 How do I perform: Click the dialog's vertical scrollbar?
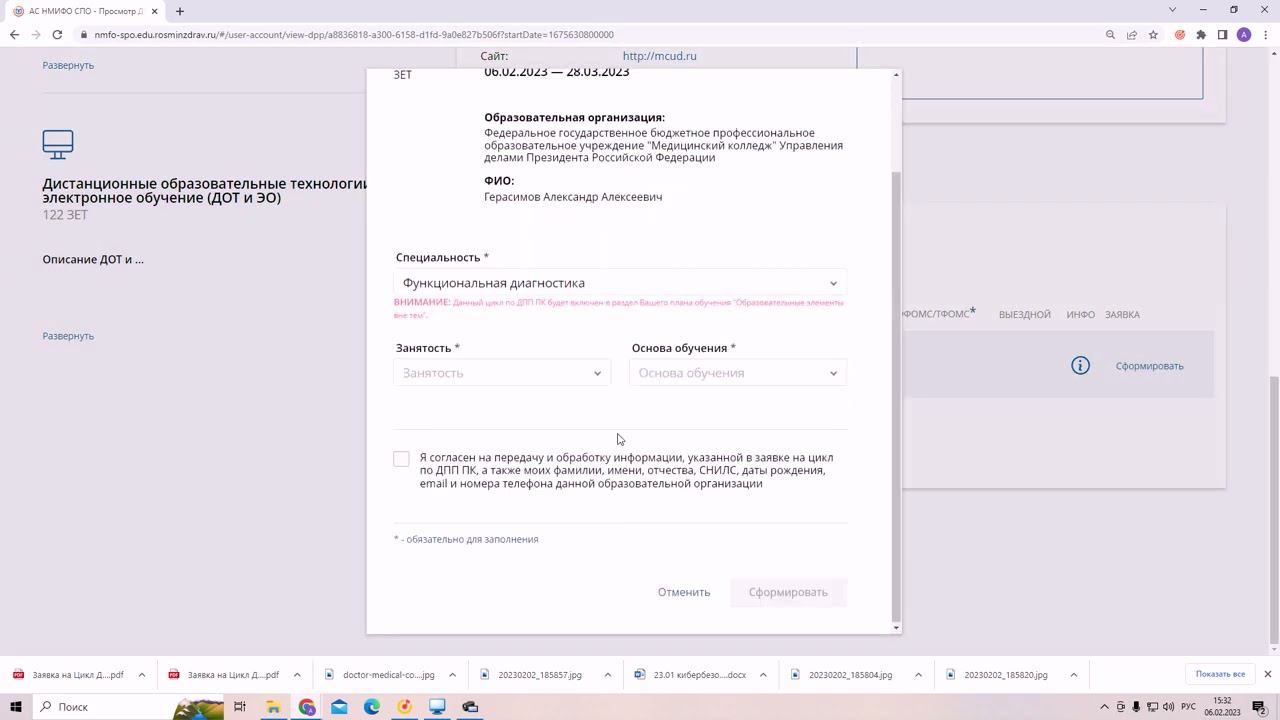point(896,395)
